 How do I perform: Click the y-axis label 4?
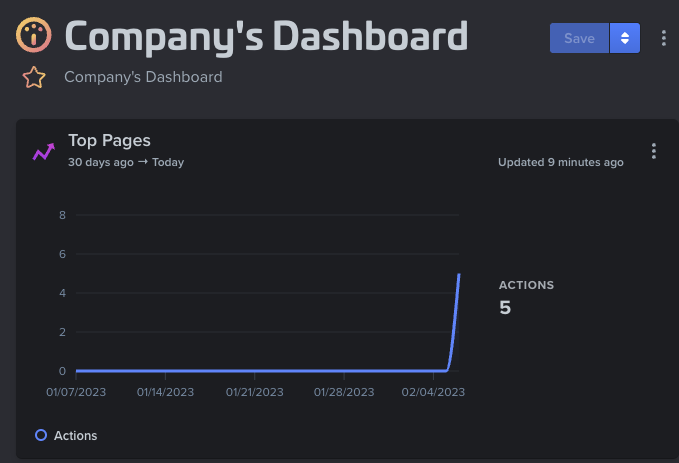62,293
